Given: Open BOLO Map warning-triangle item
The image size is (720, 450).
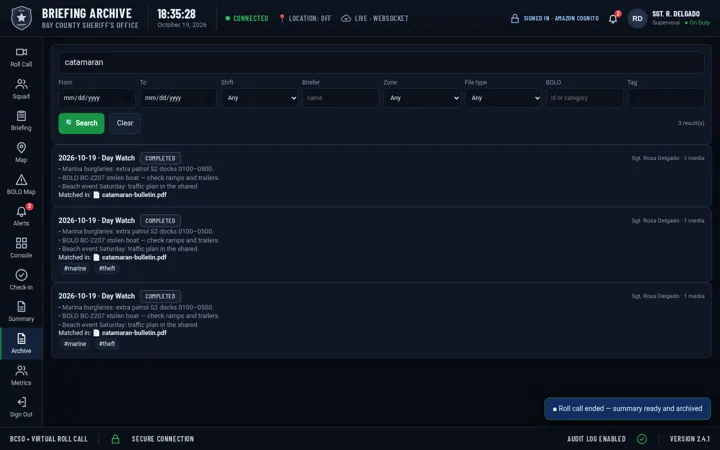Looking at the screenshot, I should [x=21, y=185].
